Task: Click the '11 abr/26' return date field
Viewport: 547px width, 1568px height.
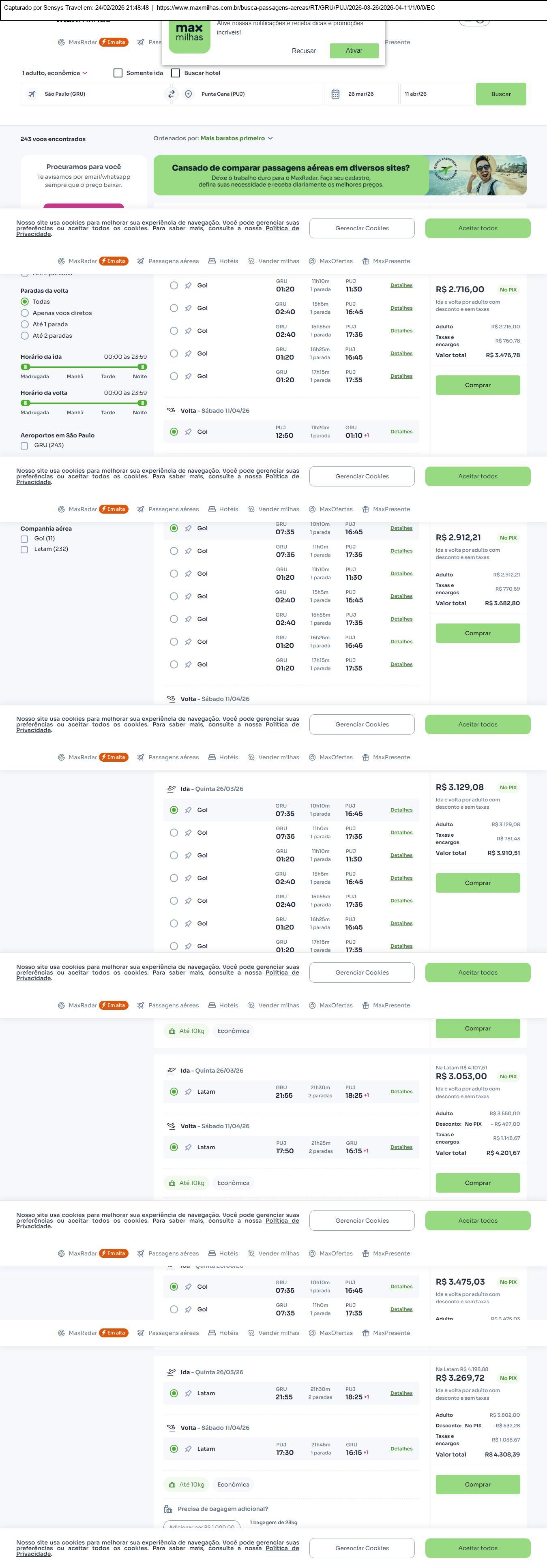Action: click(x=436, y=94)
